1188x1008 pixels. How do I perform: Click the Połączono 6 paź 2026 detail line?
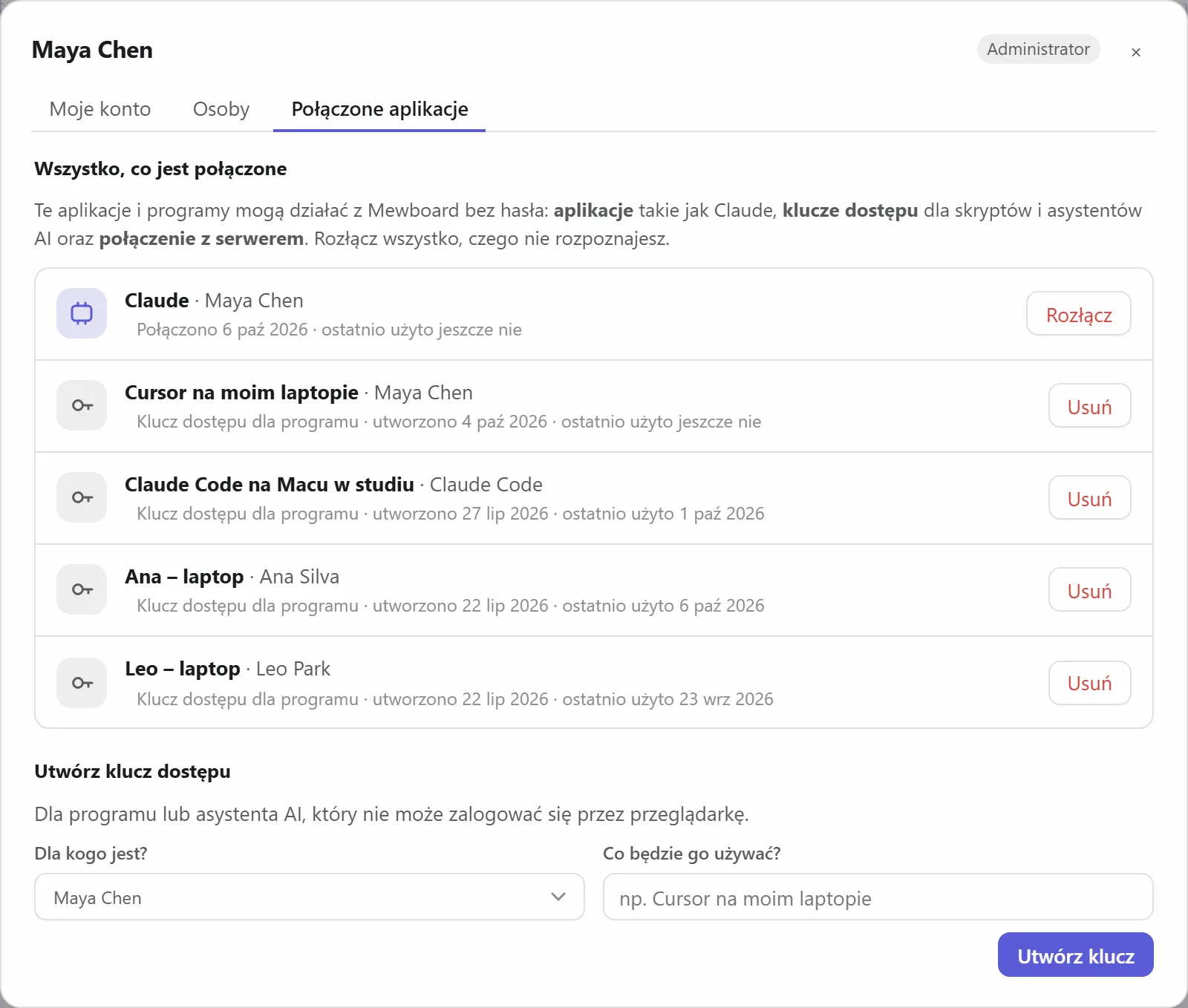(329, 330)
